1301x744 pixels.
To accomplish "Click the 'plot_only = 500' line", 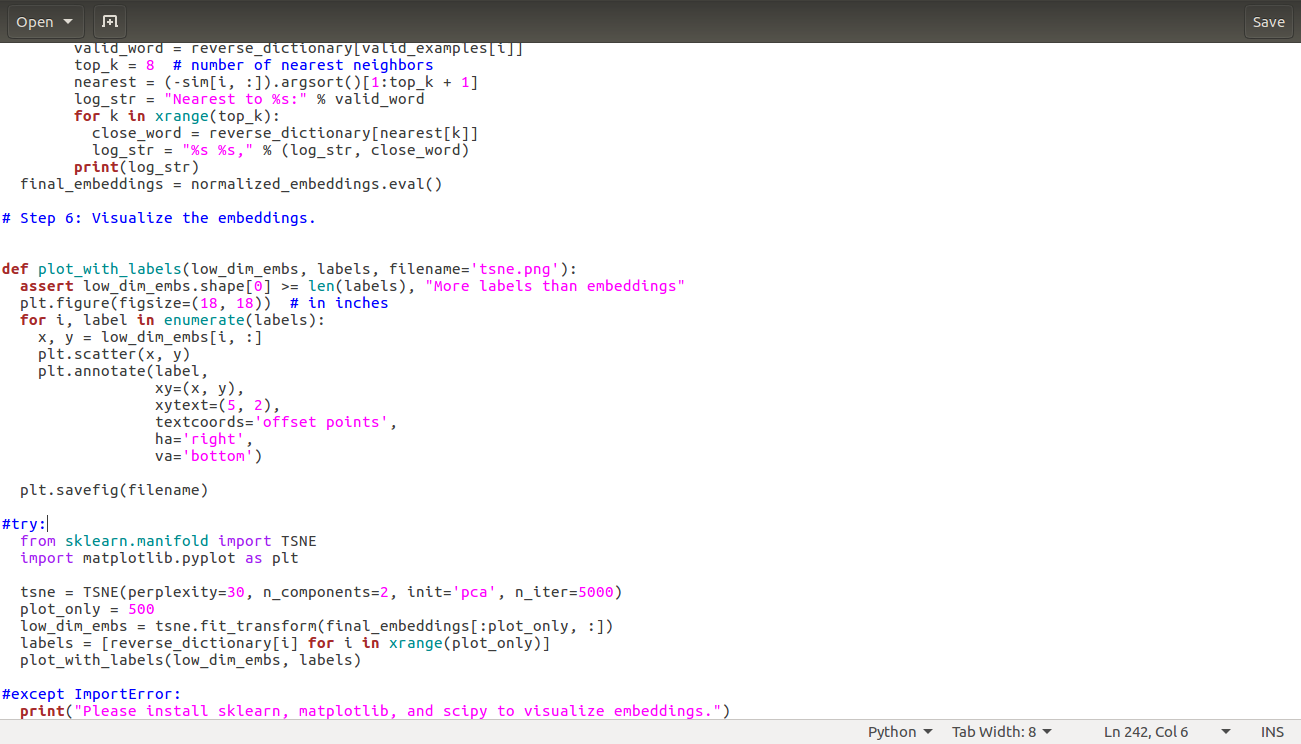I will 87,609.
